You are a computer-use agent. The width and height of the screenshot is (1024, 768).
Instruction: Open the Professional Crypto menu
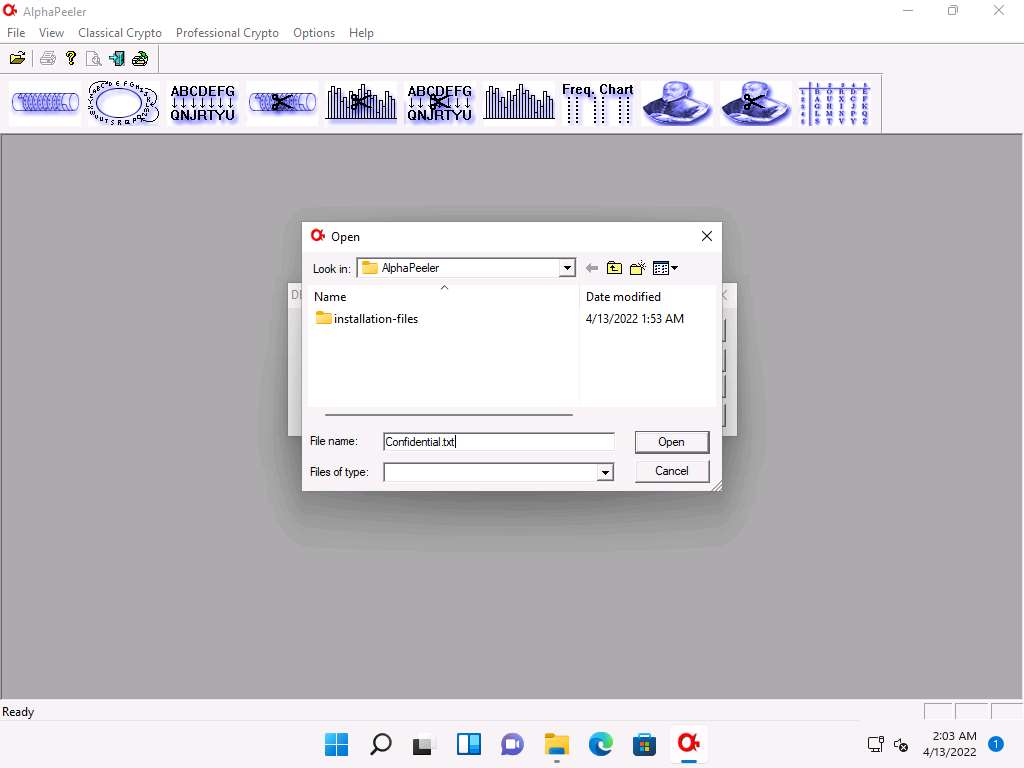click(x=227, y=33)
